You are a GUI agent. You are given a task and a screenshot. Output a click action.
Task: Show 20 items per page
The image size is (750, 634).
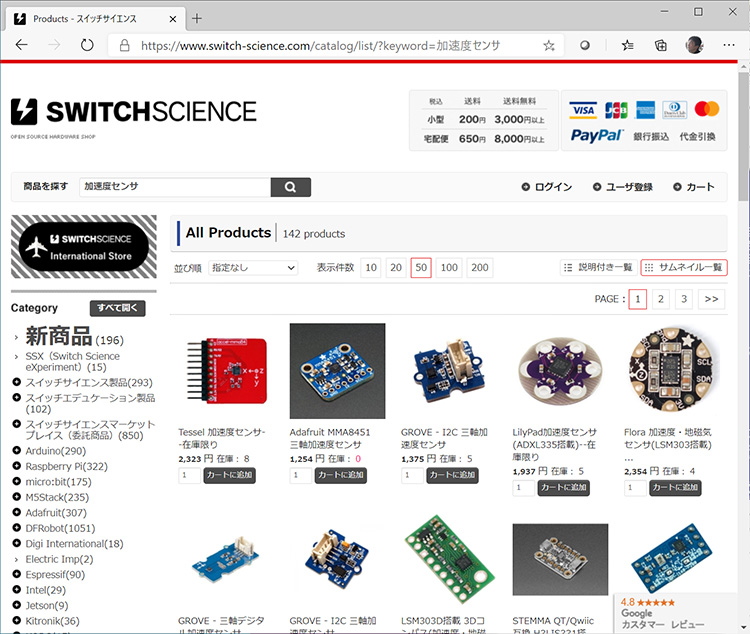click(396, 267)
